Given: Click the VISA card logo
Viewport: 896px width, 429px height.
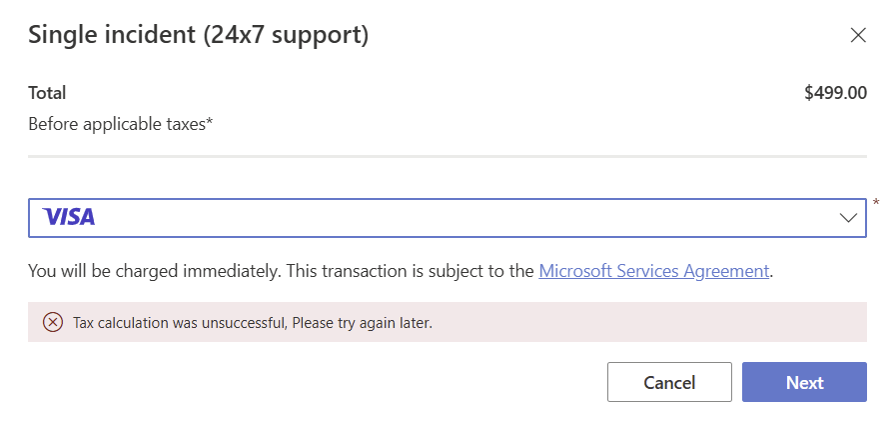Looking at the screenshot, I should [69, 217].
